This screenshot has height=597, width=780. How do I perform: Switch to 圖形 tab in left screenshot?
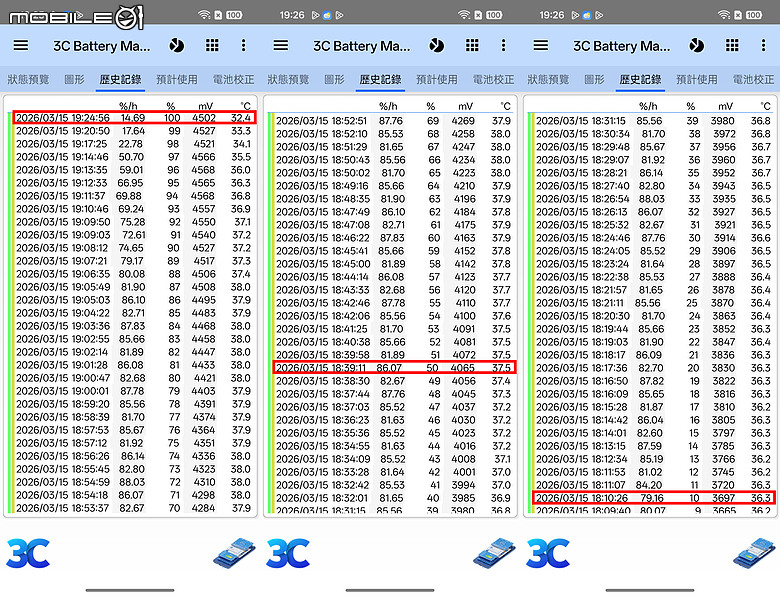coord(75,80)
